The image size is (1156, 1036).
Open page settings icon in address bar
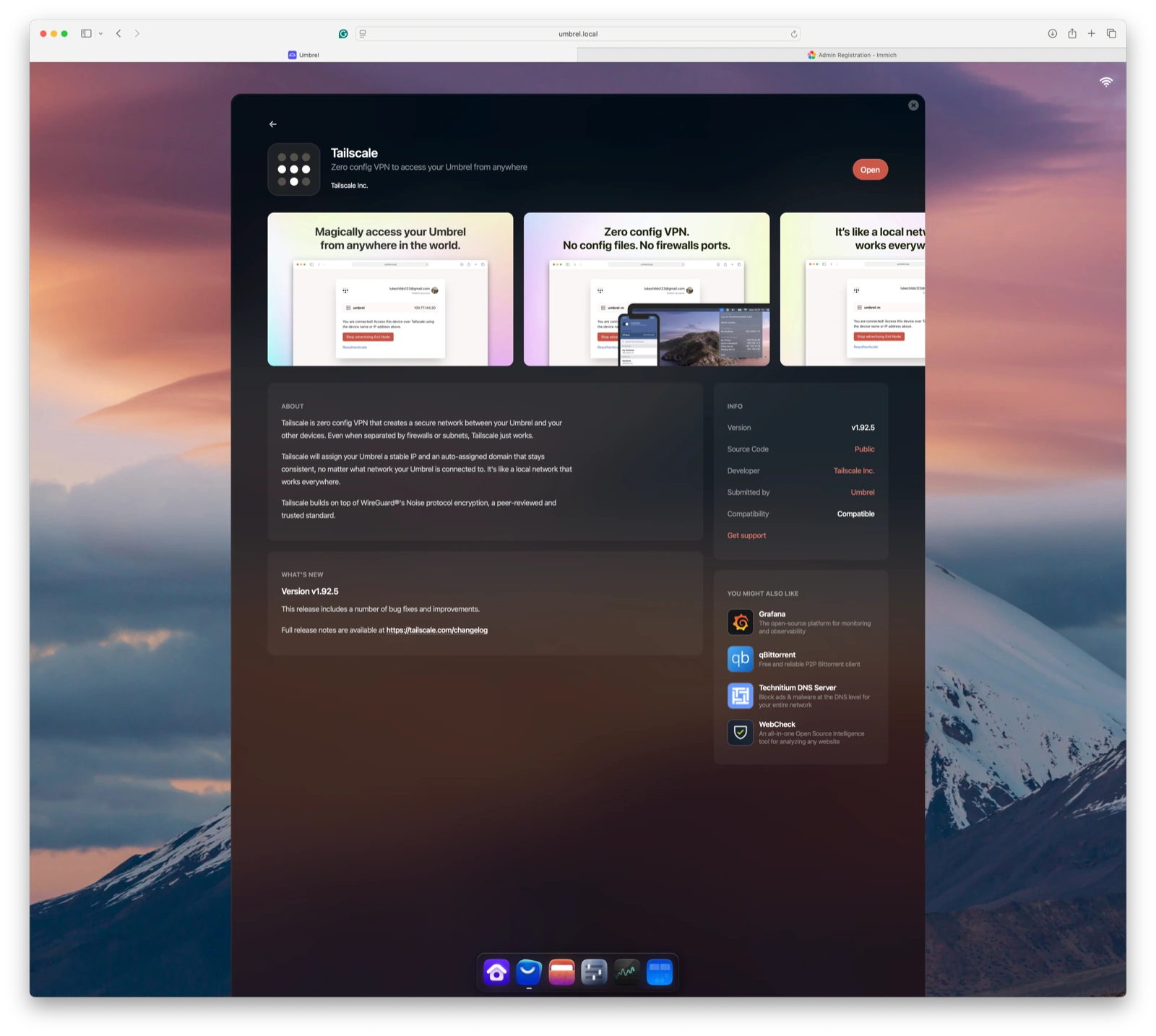coord(363,34)
